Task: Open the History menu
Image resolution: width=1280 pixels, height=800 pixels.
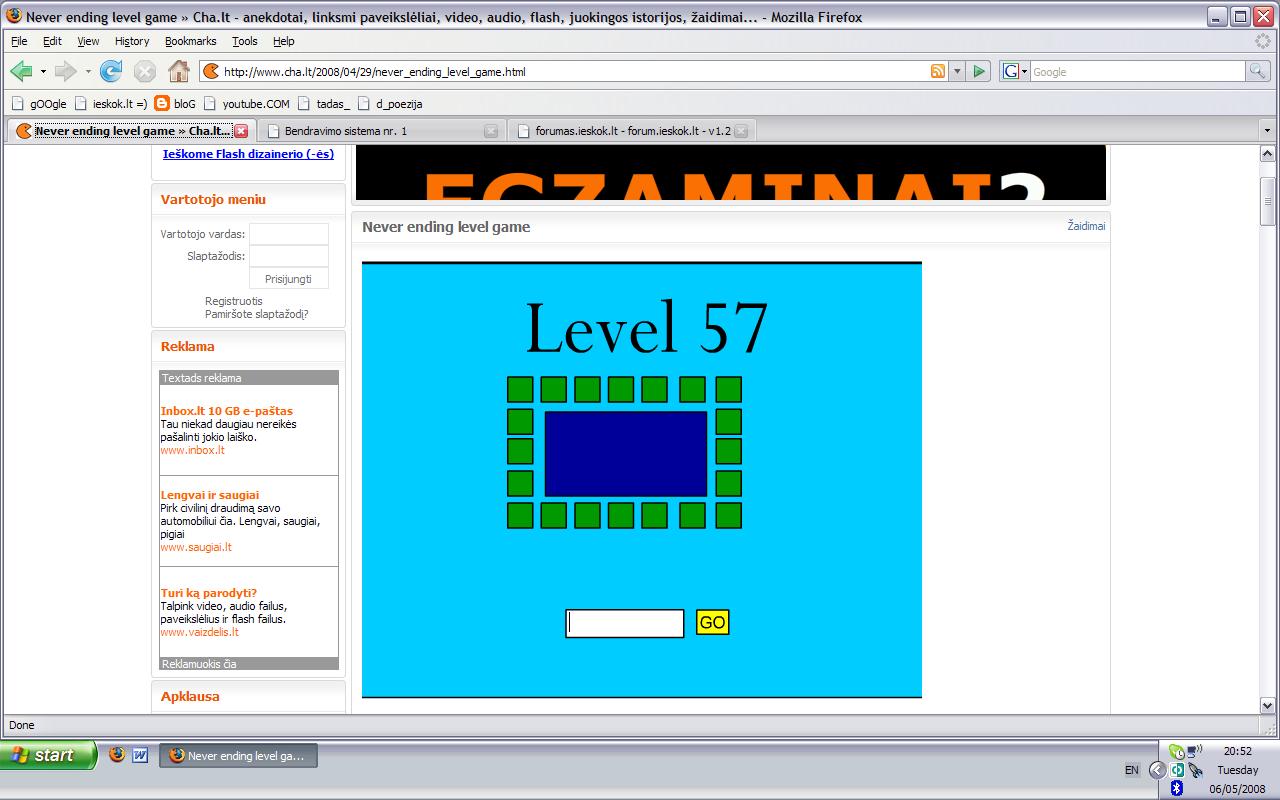Action: [x=132, y=41]
